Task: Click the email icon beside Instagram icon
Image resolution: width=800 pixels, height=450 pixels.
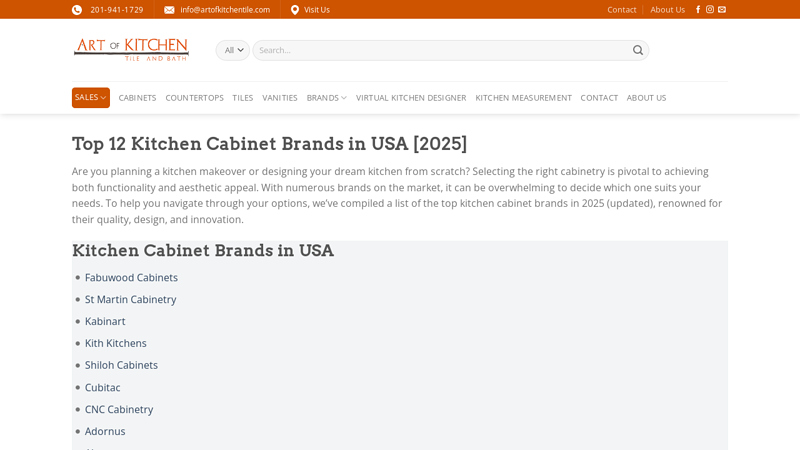Action: tap(722, 9)
